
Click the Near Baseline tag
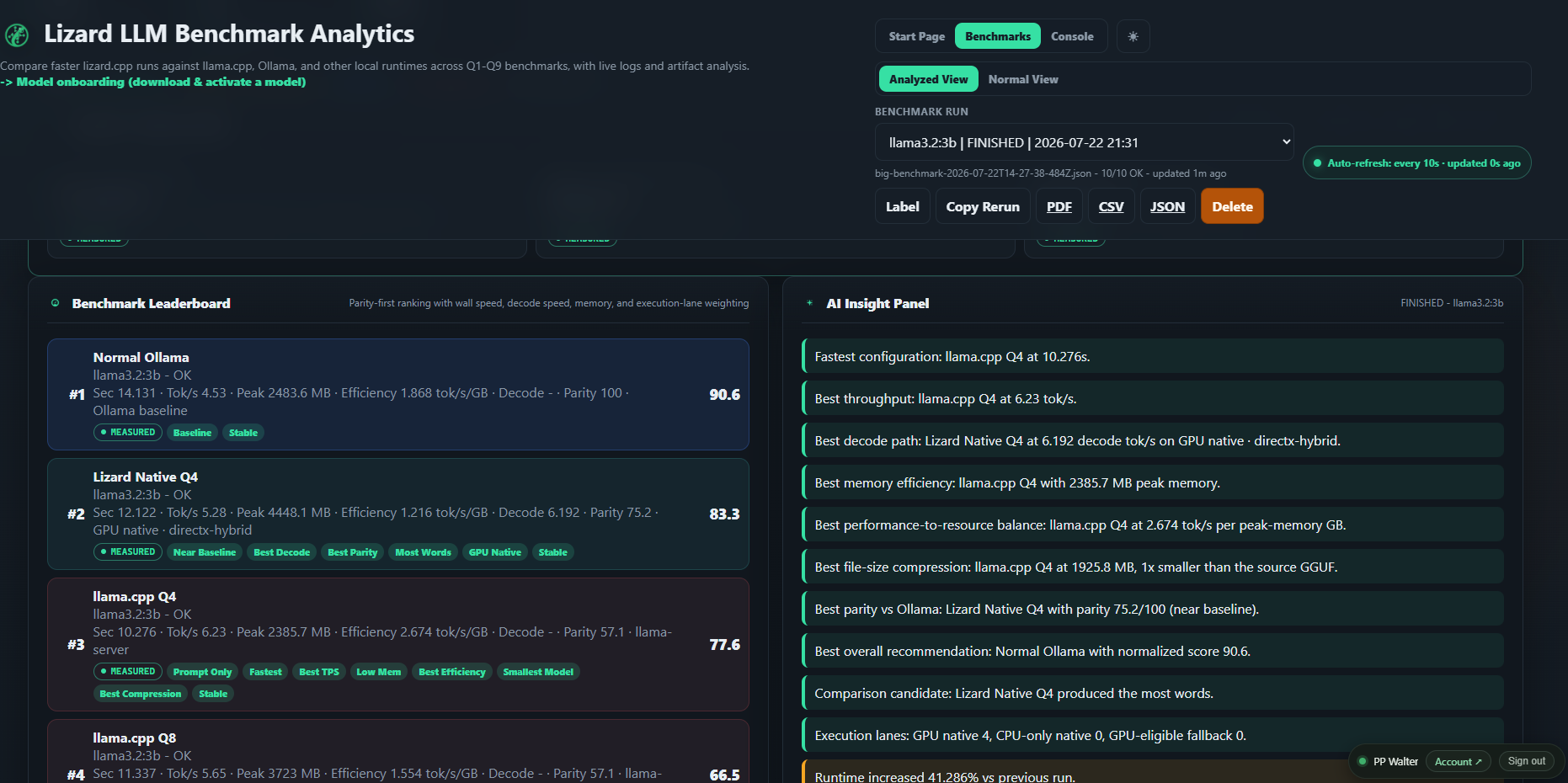point(205,552)
